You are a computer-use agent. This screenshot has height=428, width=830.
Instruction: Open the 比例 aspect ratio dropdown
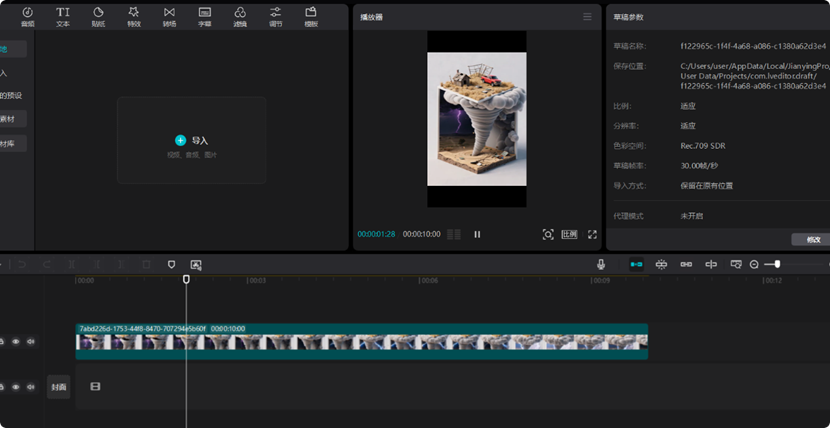[569, 234]
